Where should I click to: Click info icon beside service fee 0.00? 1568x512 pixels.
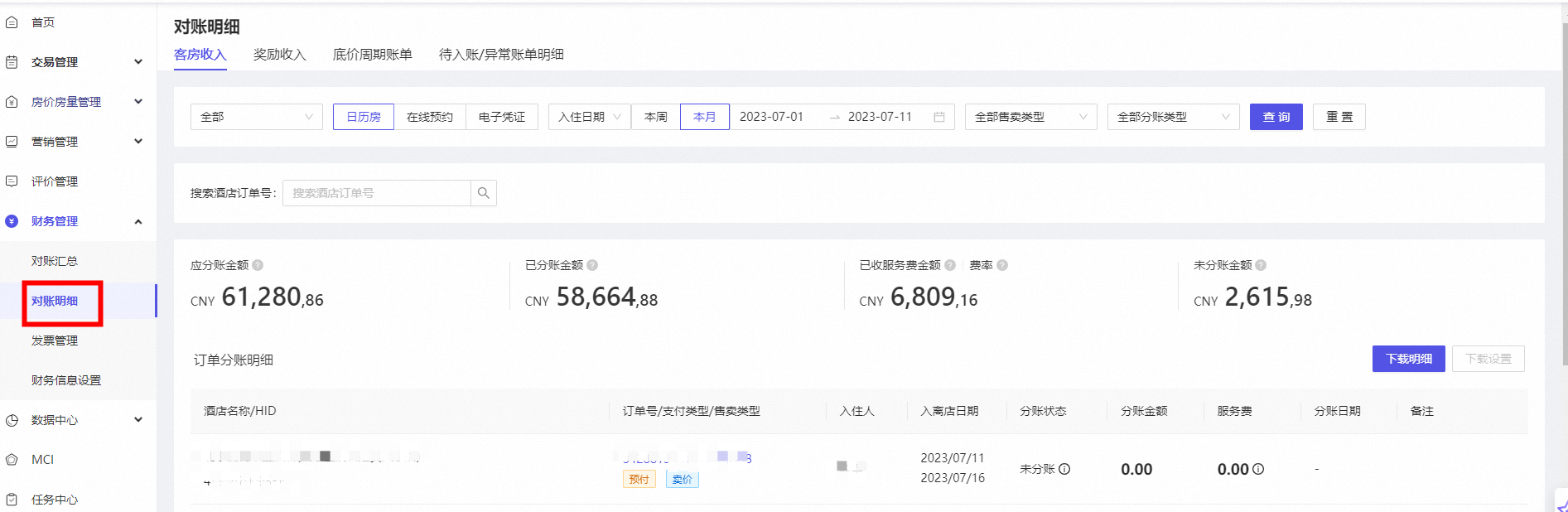coord(1258,469)
